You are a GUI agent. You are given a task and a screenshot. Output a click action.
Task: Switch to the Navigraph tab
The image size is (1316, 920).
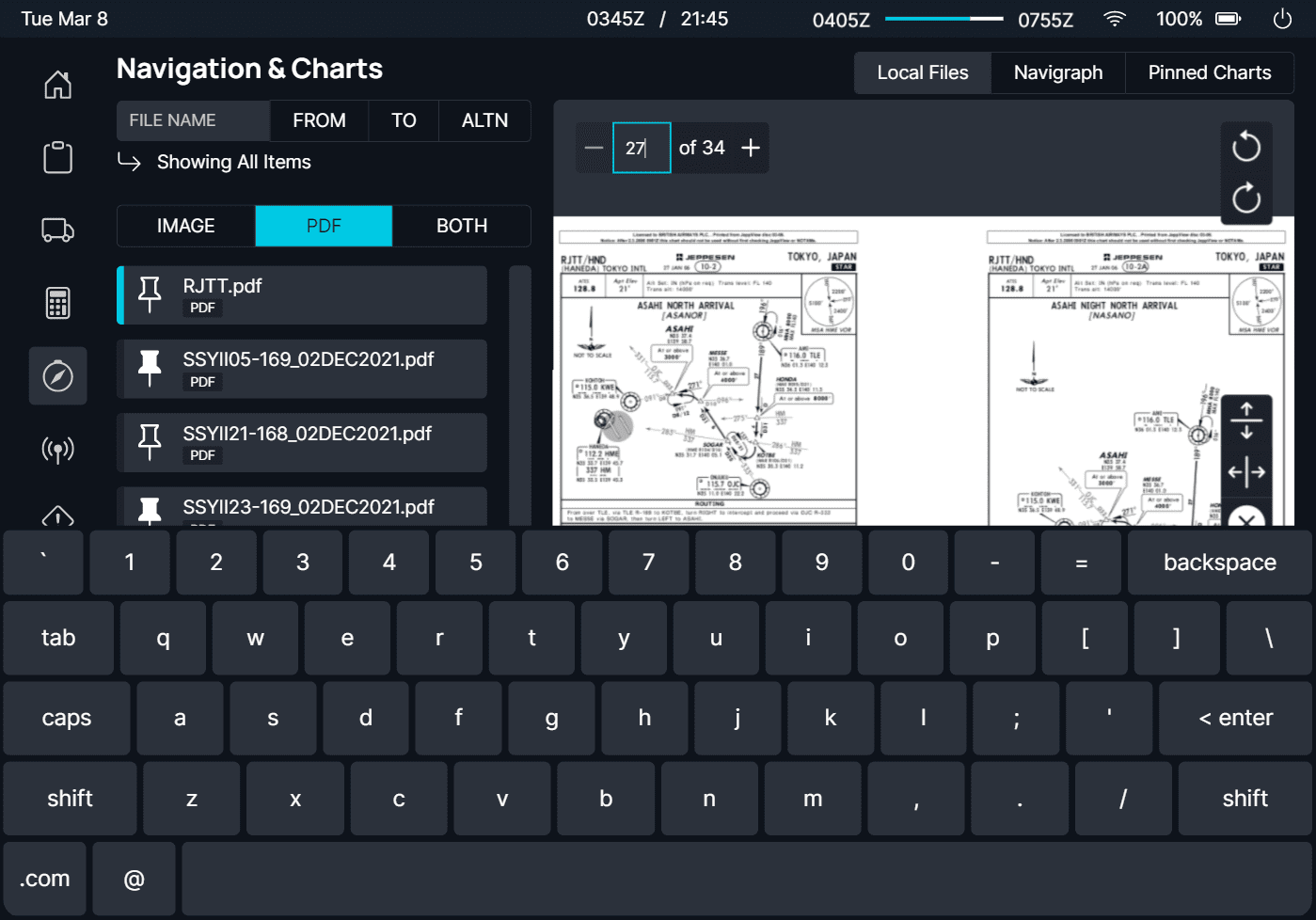pyautogui.click(x=1057, y=71)
